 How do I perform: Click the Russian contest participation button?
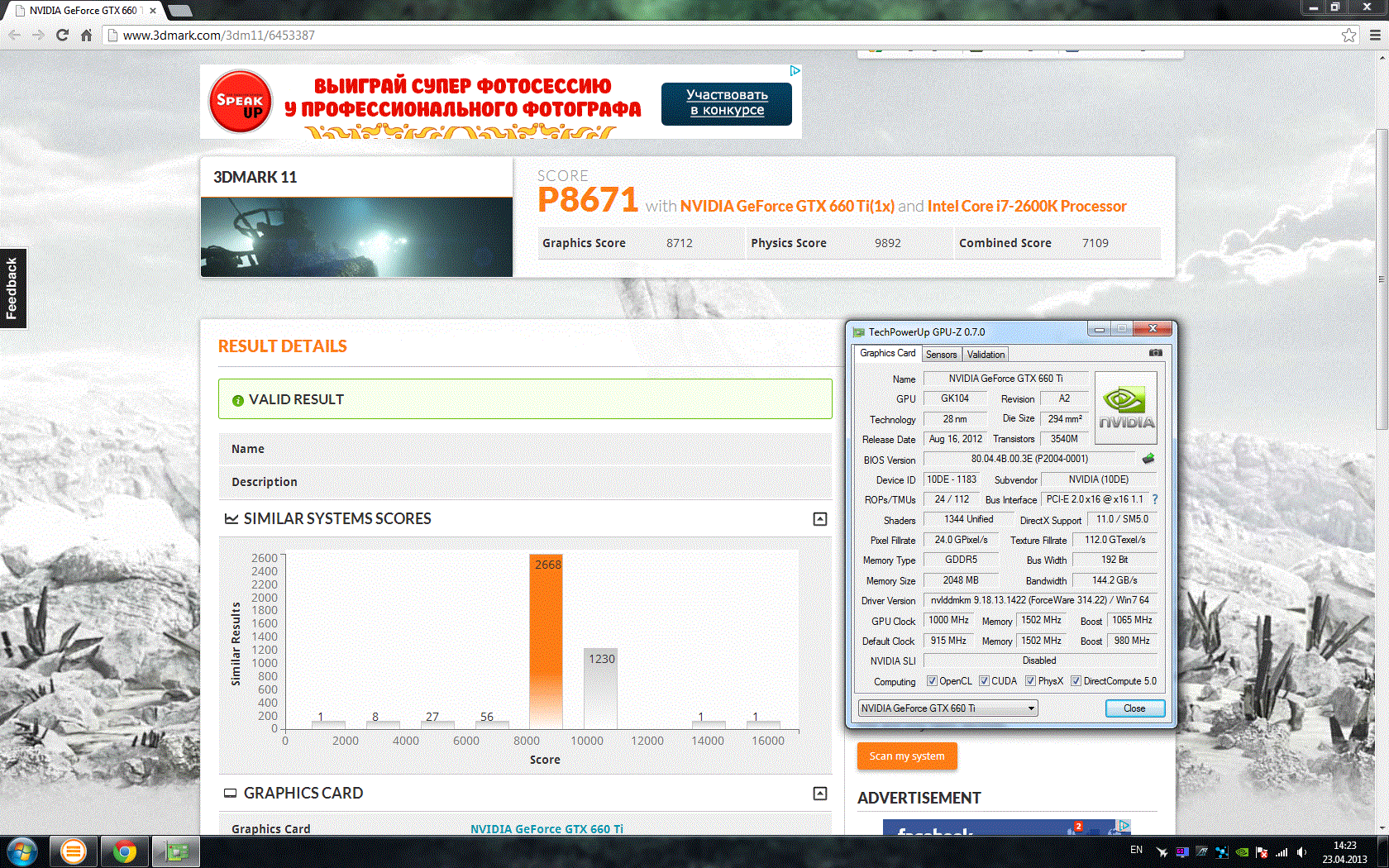727,103
